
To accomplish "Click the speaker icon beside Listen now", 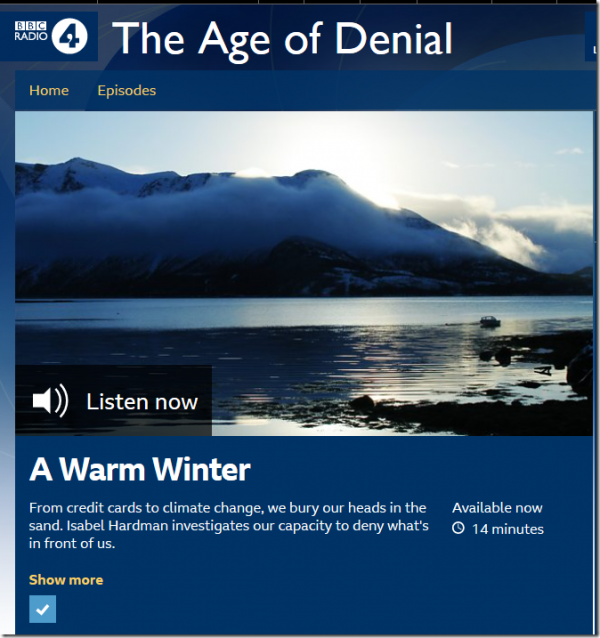I will click(x=50, y=400).
